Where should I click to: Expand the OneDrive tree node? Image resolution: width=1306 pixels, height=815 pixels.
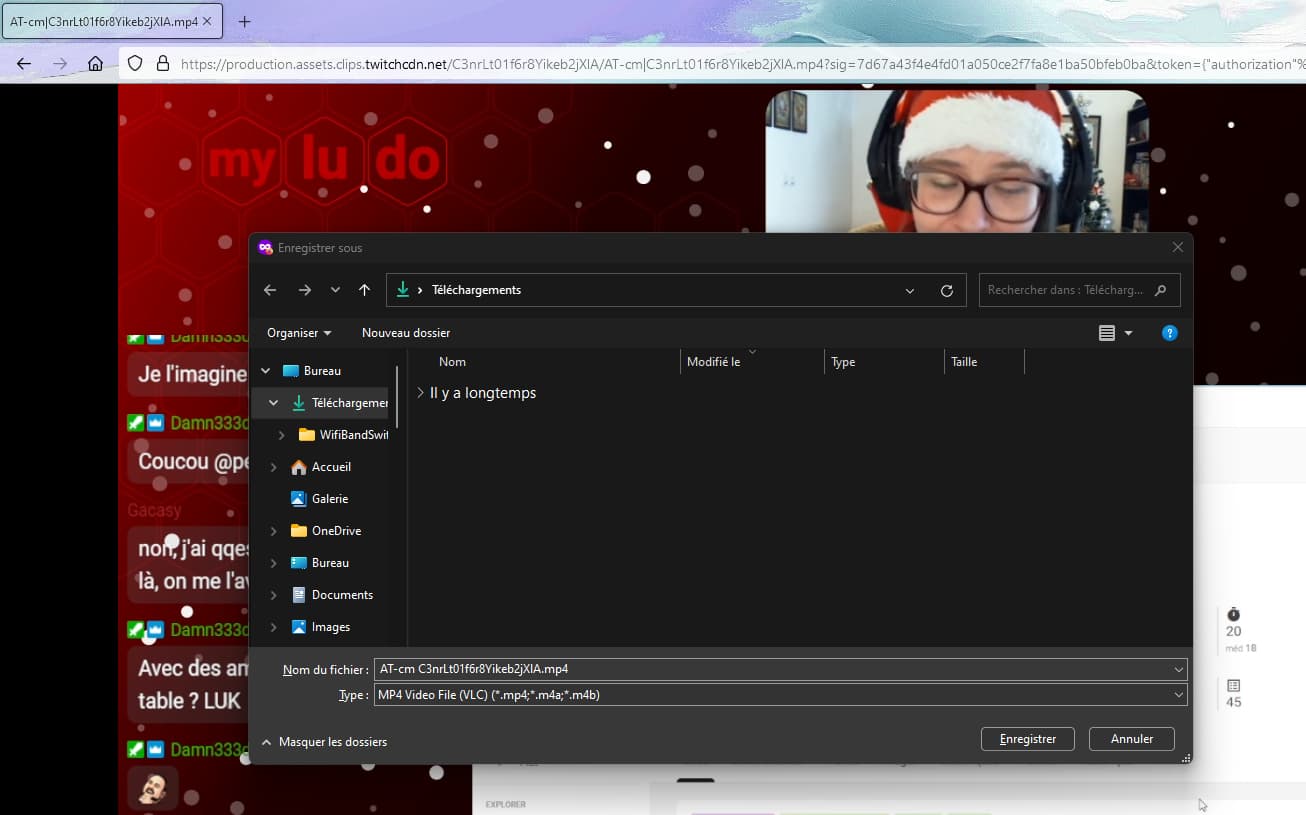(x=274, y=531)
